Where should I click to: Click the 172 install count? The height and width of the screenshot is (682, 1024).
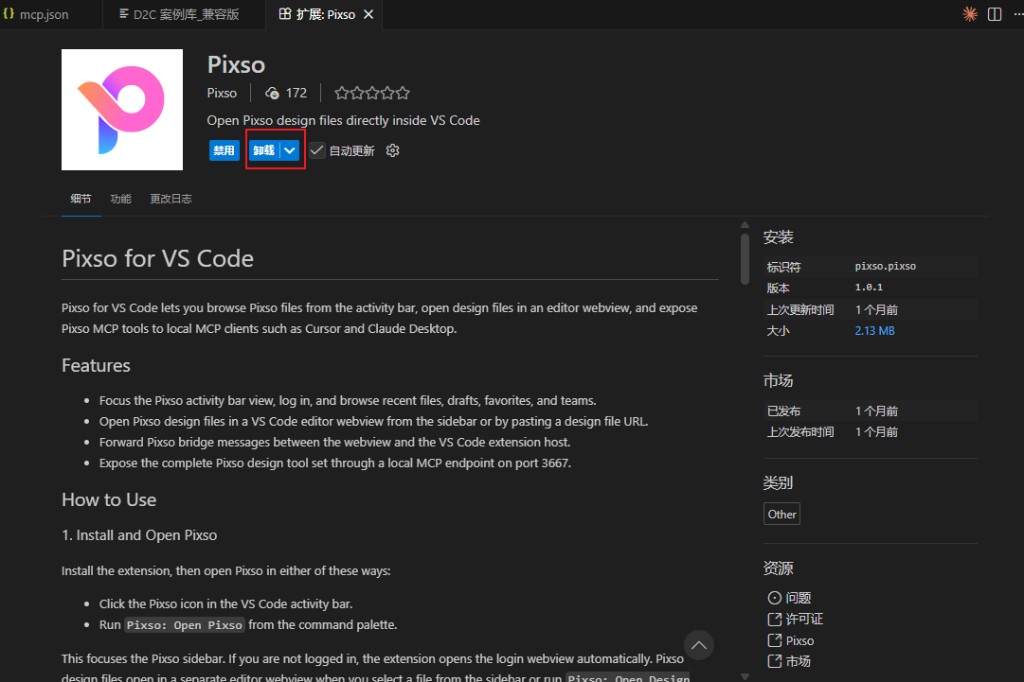(x=296, y=93)
